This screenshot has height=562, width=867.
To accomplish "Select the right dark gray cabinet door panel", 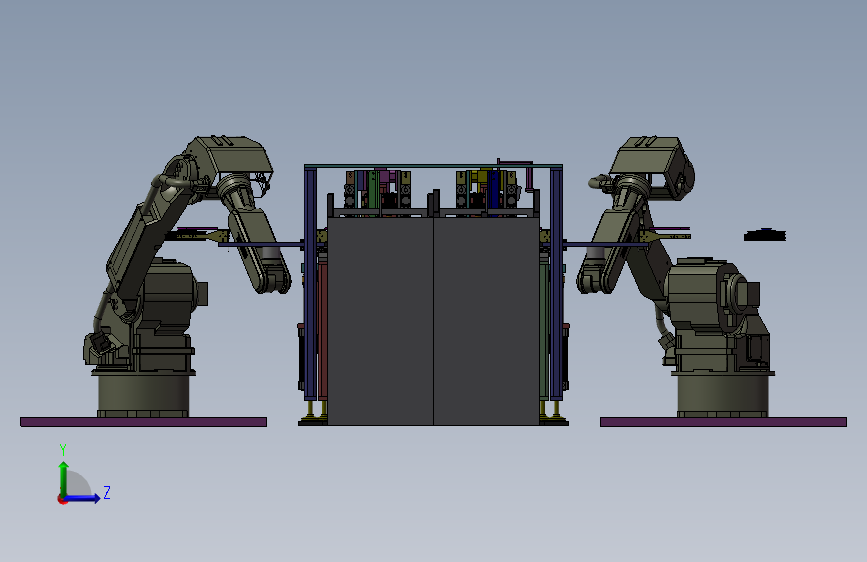I will pos(486,321).
